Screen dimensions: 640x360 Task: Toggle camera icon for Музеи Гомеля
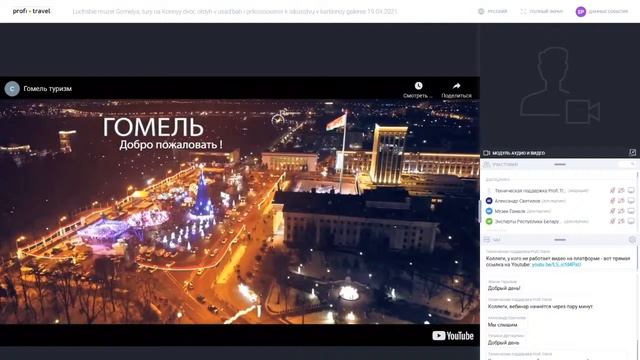point(621,211)
